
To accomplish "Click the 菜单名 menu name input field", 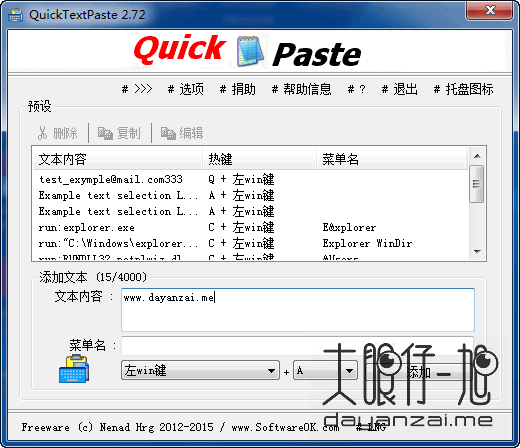I will point(297,346).
